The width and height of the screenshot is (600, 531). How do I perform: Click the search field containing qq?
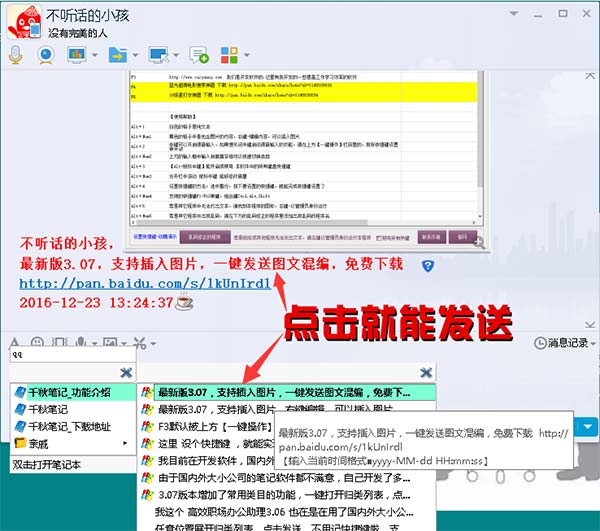(x=73, y=355)
